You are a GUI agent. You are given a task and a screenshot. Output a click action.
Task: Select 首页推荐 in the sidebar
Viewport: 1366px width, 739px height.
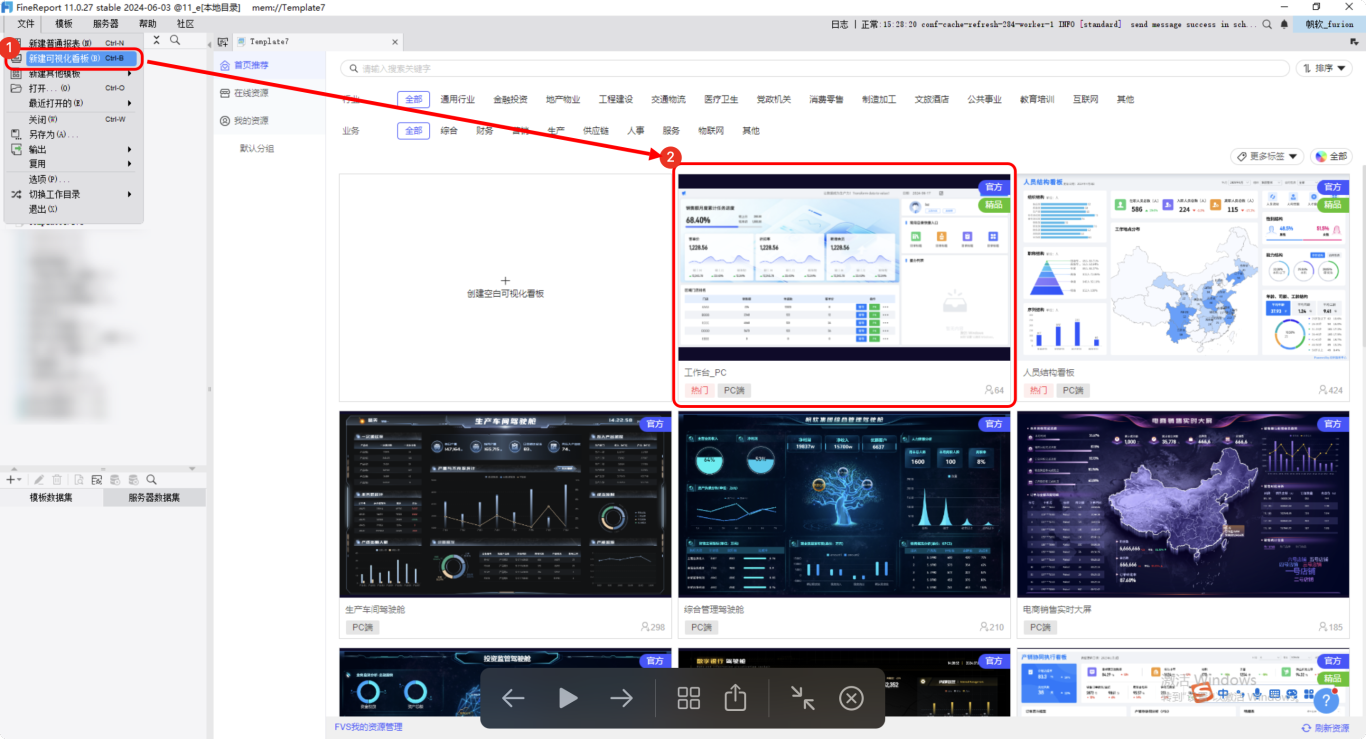tap(270, 65)
